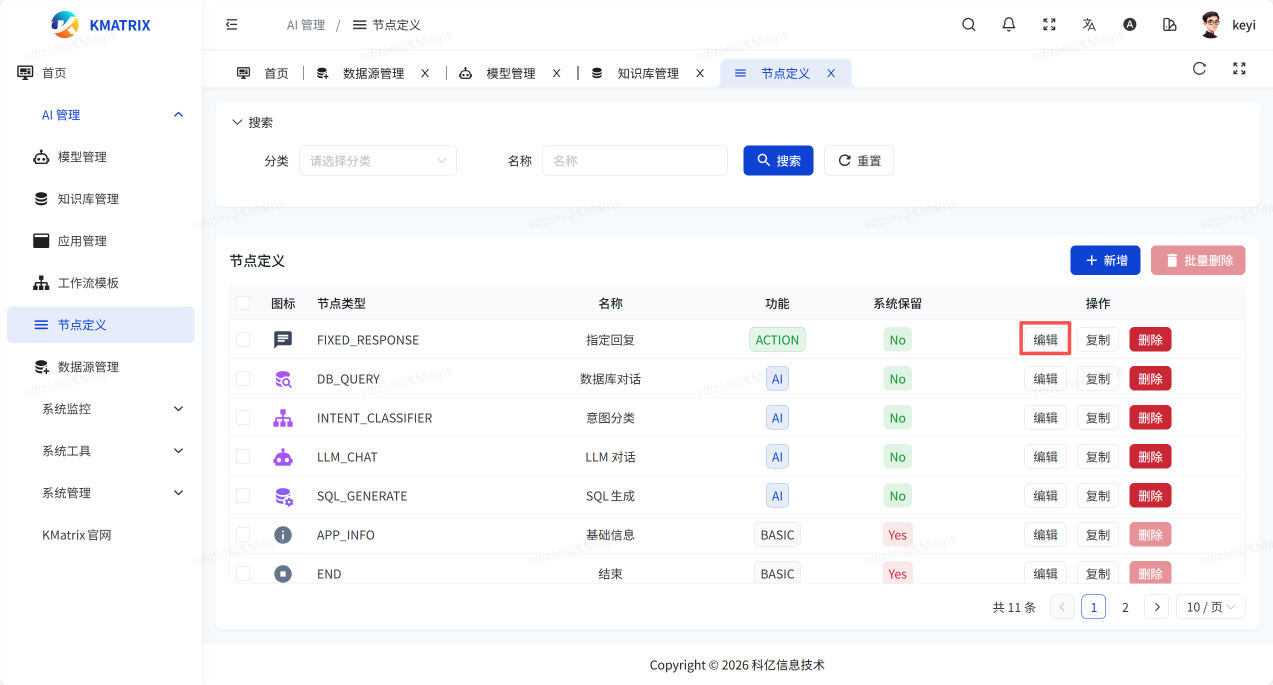Click the 新增 add button
This screenshot has width=1273, height=685.
tap(1105, 261)
